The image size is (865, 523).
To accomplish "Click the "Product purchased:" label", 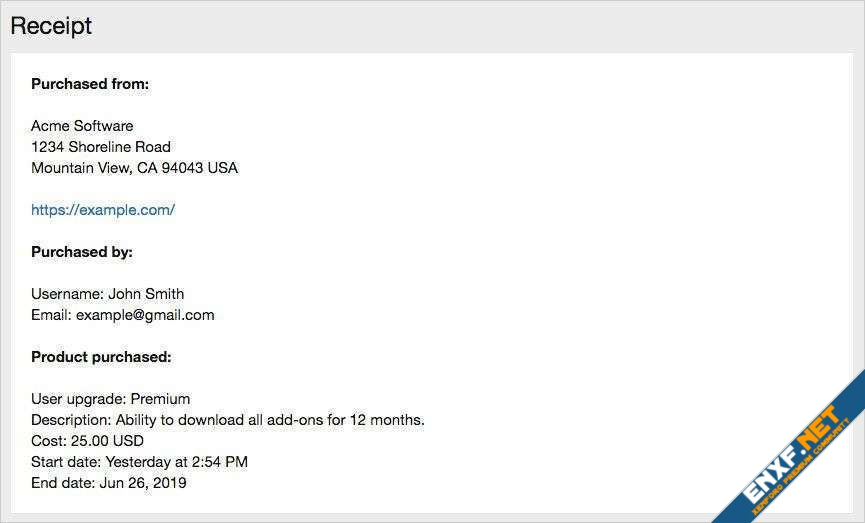I will coord(101,357).
